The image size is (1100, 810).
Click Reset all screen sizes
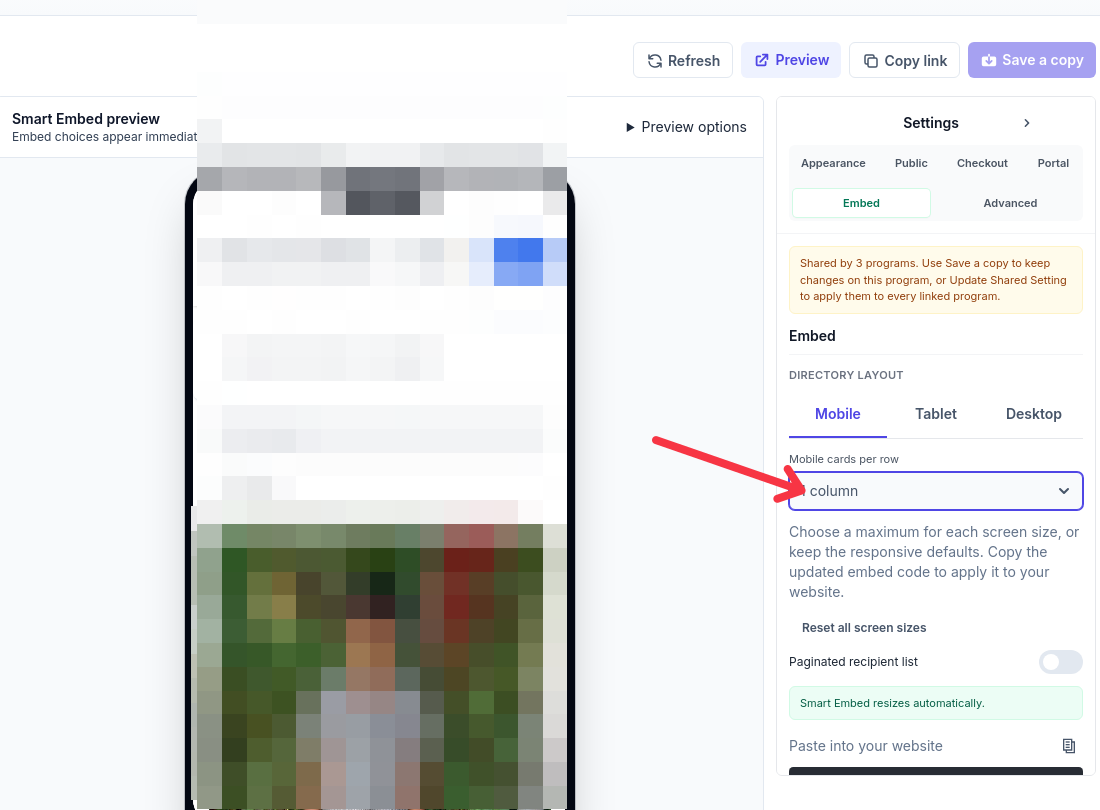(x=864, y=628)
